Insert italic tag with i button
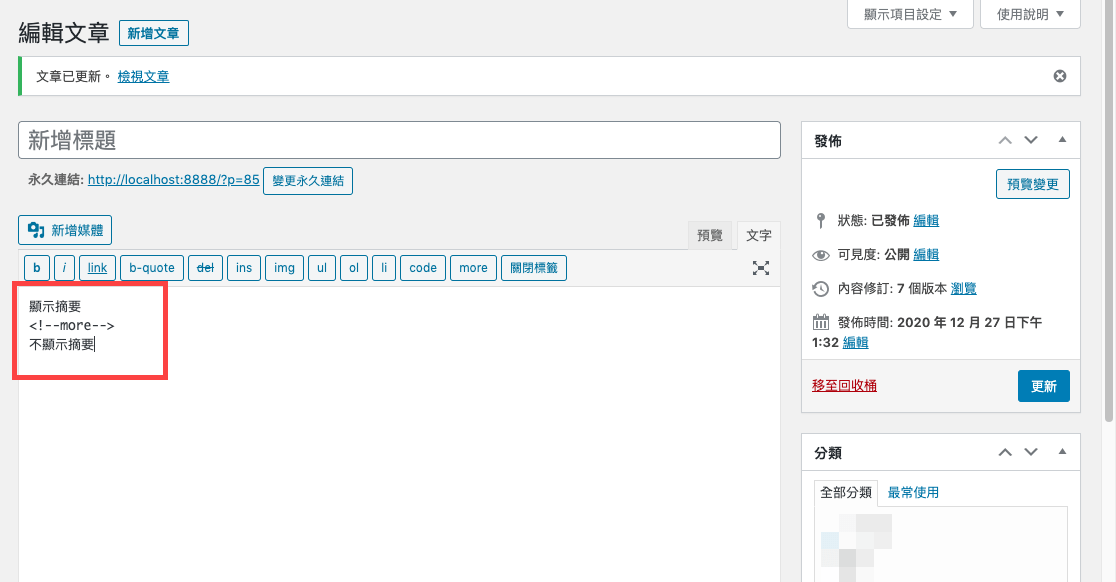This screenshot has height=582, width=1116. click(x=64, y=268)
